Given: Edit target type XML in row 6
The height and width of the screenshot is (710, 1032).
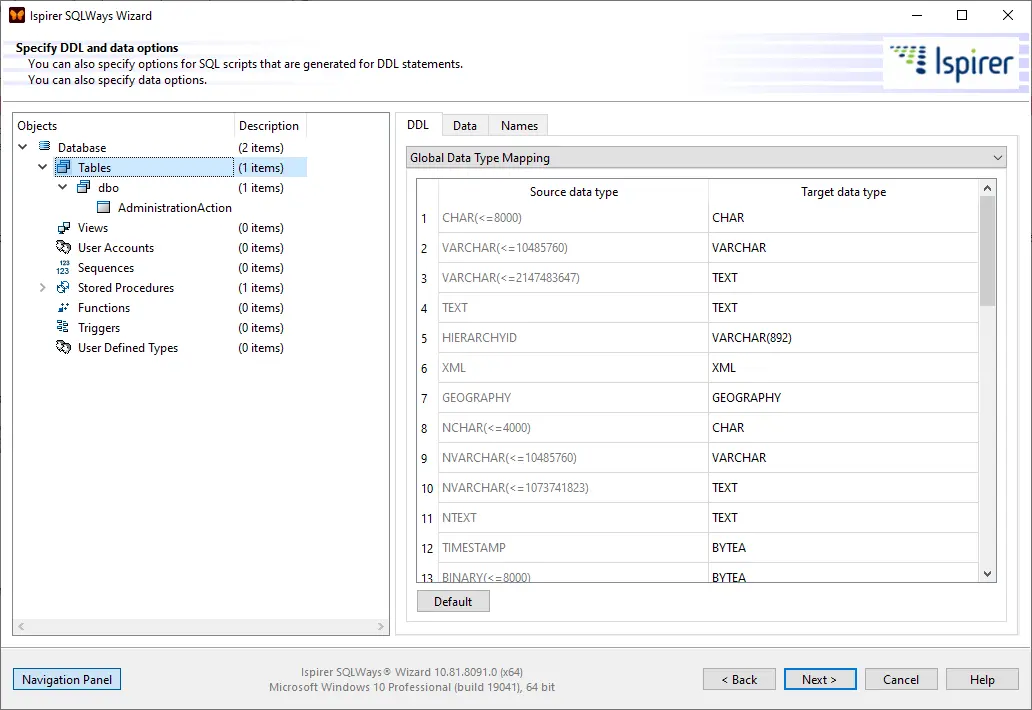Looking at the screenshot, I should pyautogui.click(x=843, y=368).
